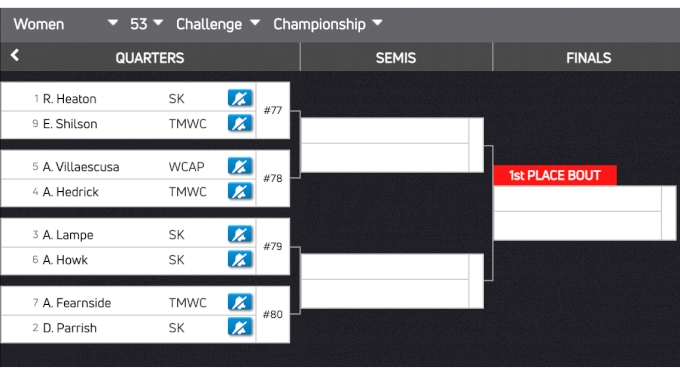
Task: Go back using the left chevron arrow
Action: [15, 55]
